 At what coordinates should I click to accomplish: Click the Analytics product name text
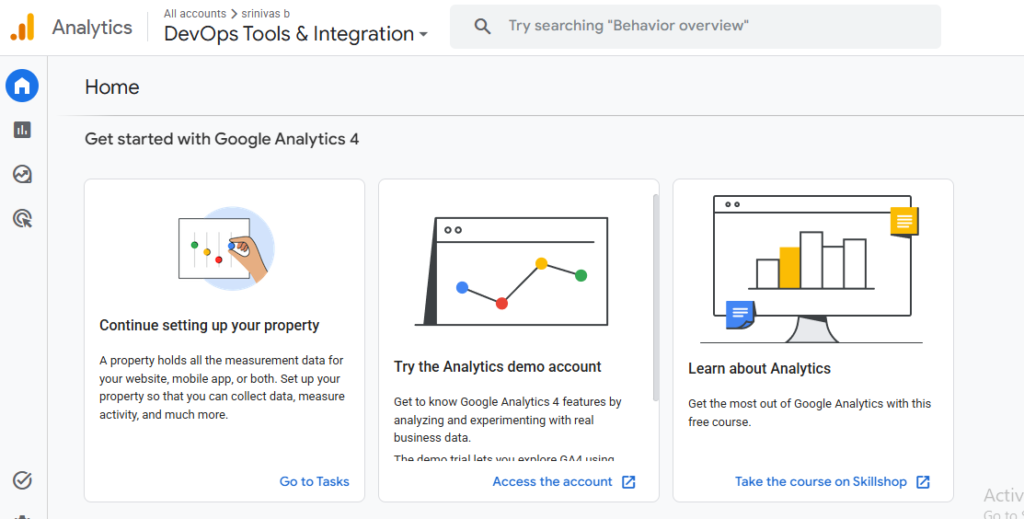coord(92,27)
